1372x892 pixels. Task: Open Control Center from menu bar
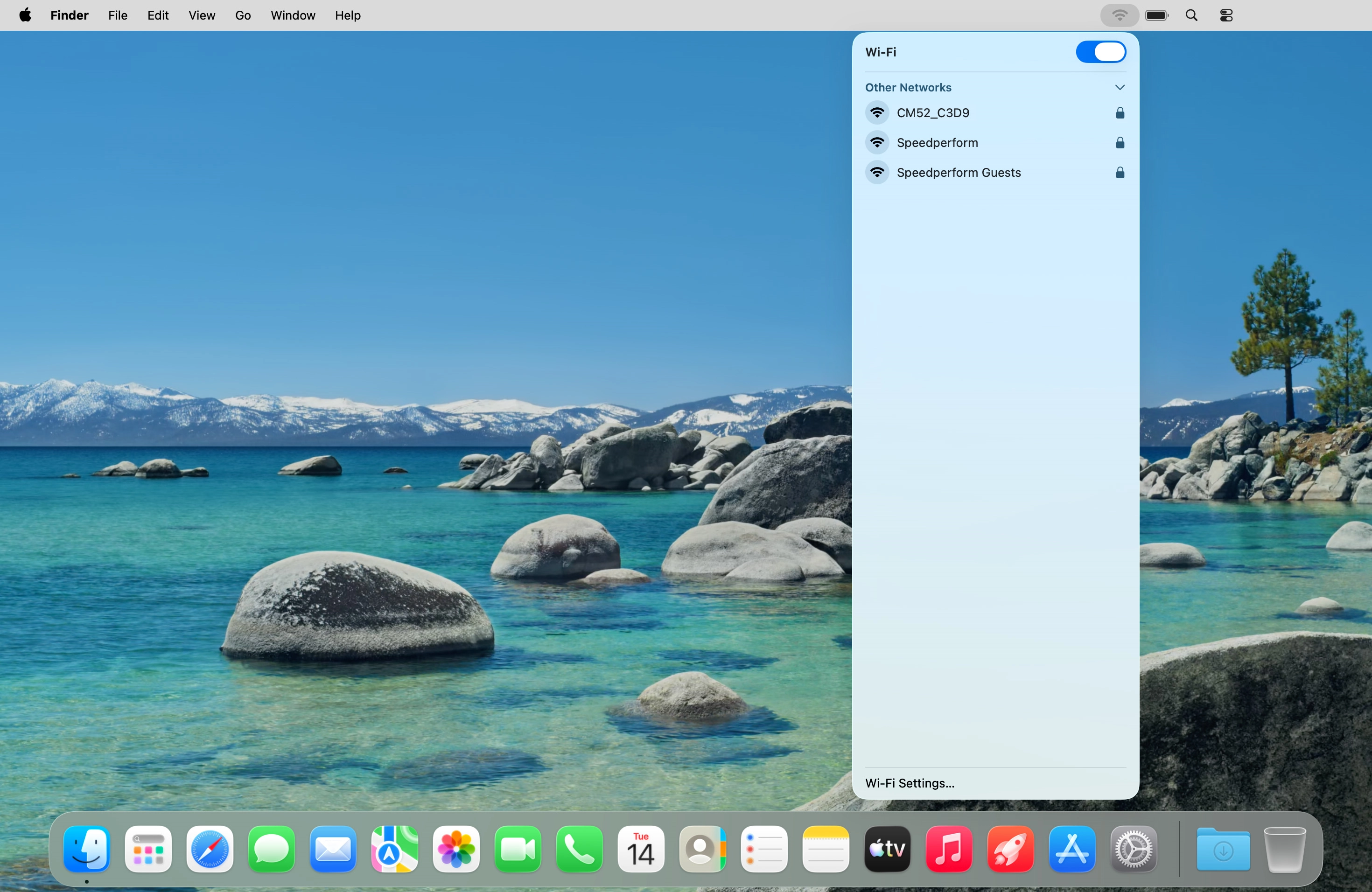1226,15
